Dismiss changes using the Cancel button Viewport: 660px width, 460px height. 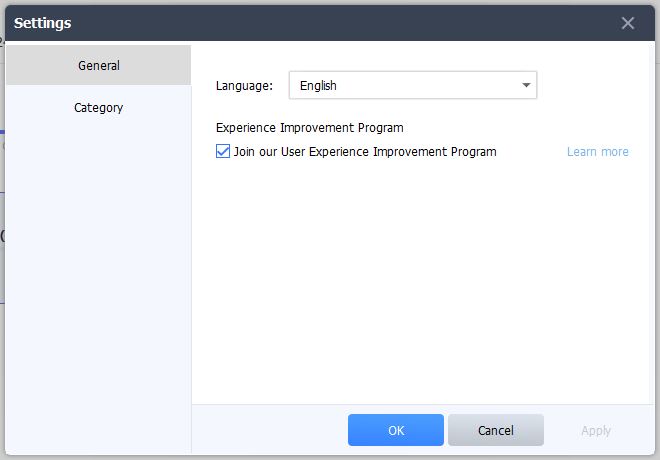[x=496, y=430]
